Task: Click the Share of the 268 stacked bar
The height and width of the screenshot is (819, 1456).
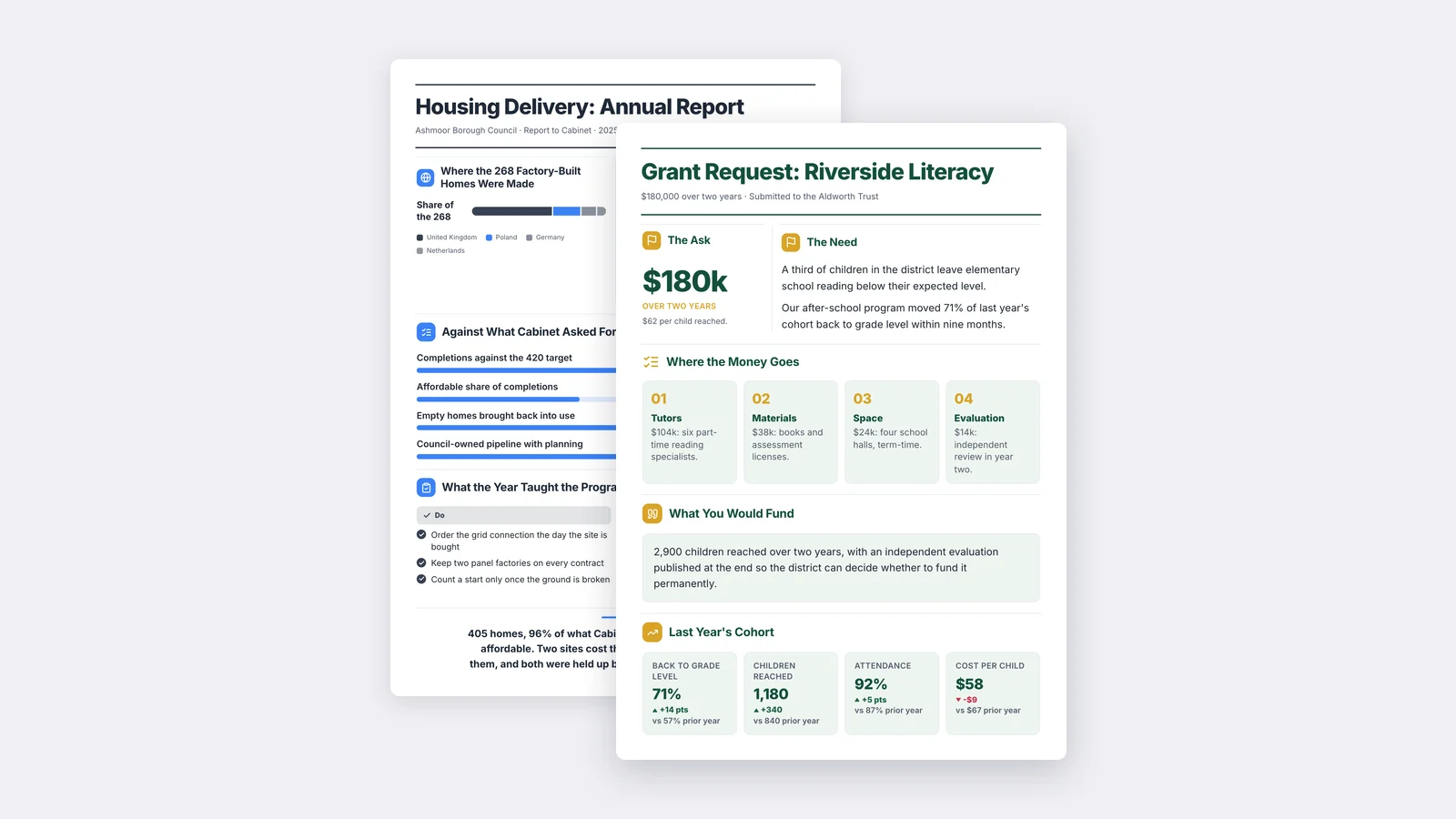Action: pyautogui.click(x=539, y=211)
